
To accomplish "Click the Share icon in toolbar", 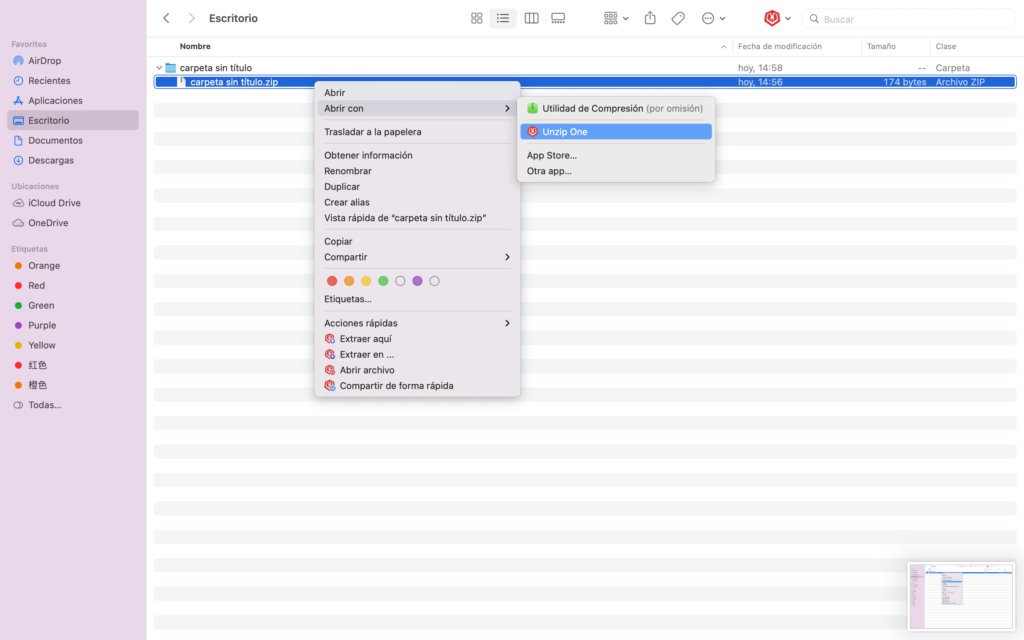I will pyautogui.click(x=650, y=18).
